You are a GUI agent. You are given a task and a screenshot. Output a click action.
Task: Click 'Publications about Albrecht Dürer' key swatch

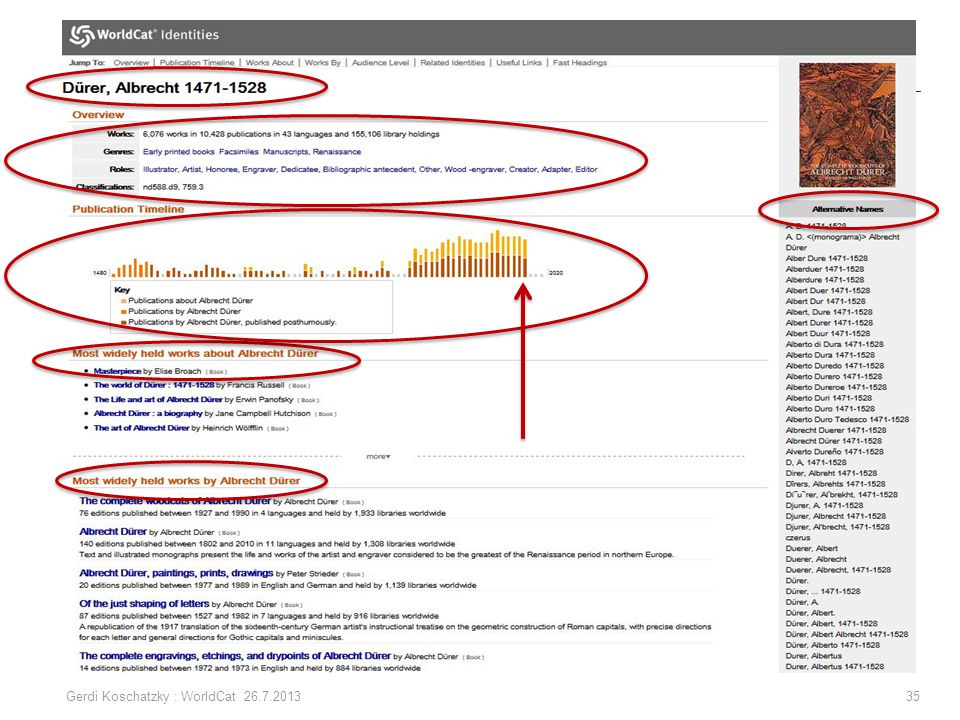[x=124, y=301]
